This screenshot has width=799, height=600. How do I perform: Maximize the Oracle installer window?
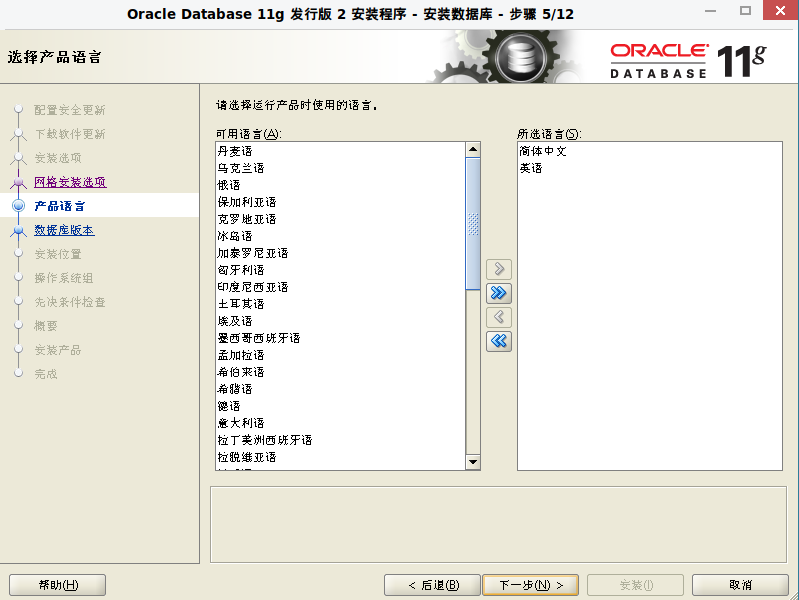click(745, 10)
